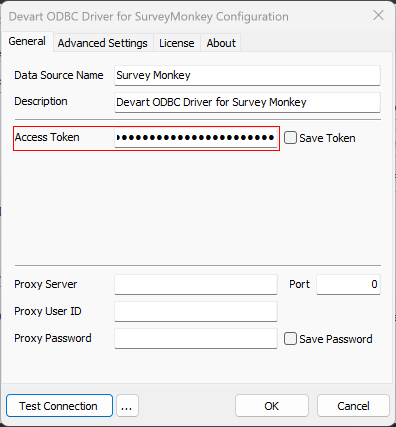The height and width of the screenshot is (427, 396).
Task: Click the Cancel button
Action: click(353, 406)
